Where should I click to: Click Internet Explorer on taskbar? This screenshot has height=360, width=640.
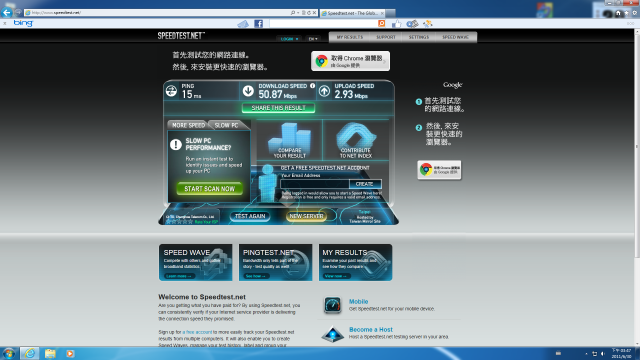pyautogui.click(x=29, y=353)
